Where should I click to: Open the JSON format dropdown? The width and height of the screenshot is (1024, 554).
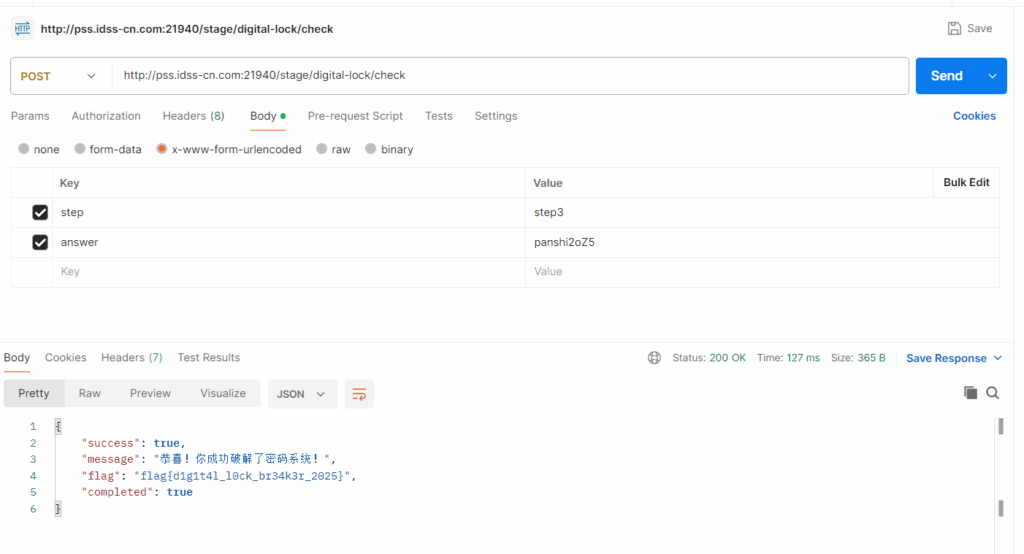coord(301,394)
